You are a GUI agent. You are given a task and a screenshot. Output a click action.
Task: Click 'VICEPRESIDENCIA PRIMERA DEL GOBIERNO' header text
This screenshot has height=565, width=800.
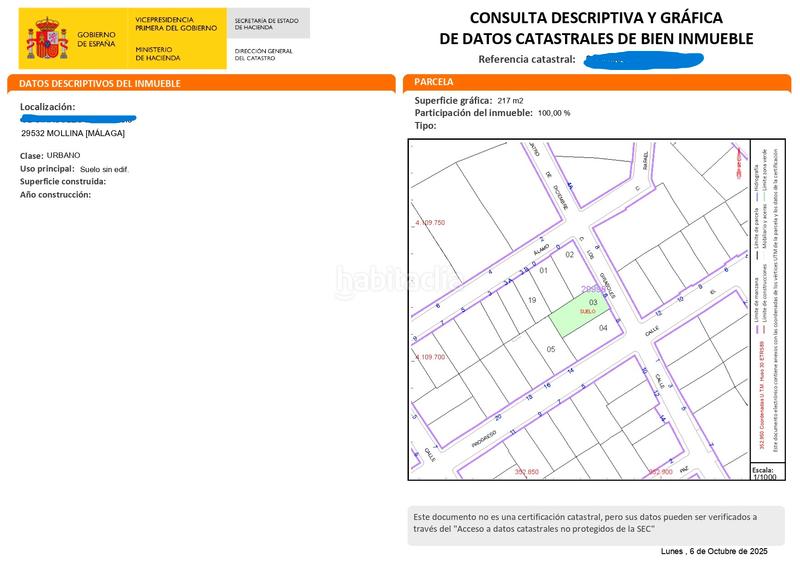point(176,24)
